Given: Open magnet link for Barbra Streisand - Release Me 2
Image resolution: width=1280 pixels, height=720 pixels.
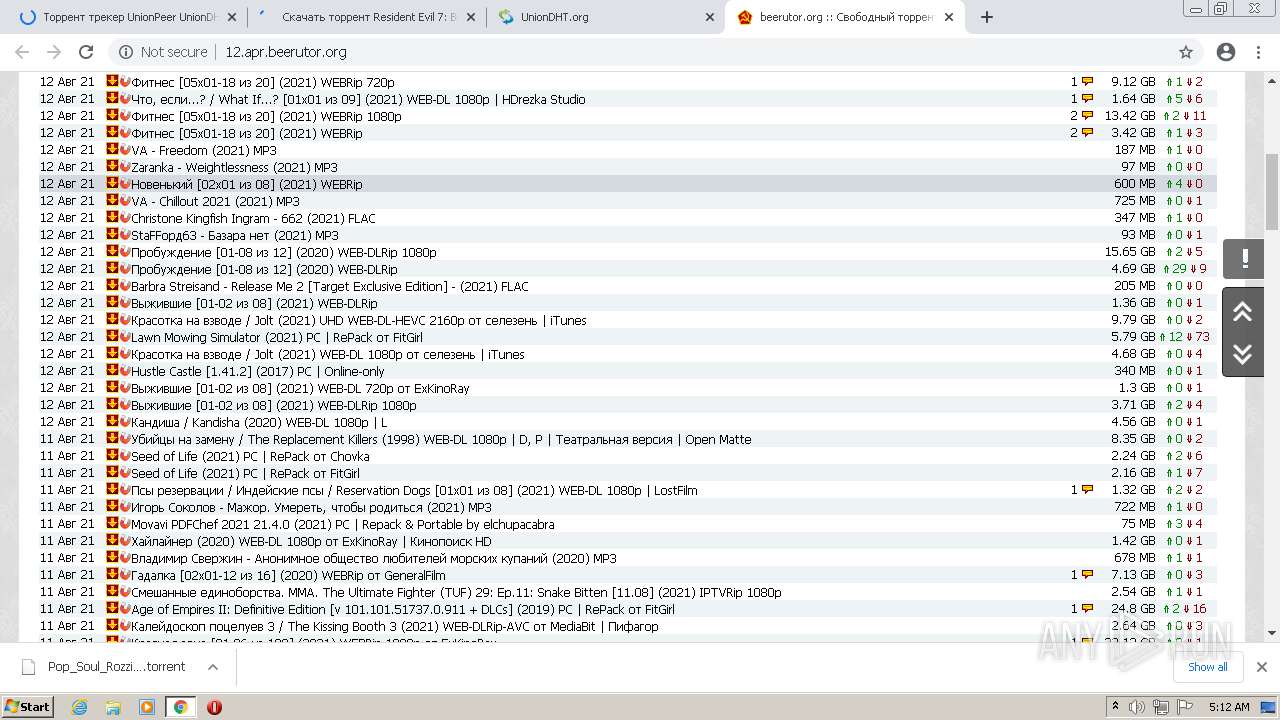Looking at the screenshot, I should click(x=125, y=286).
